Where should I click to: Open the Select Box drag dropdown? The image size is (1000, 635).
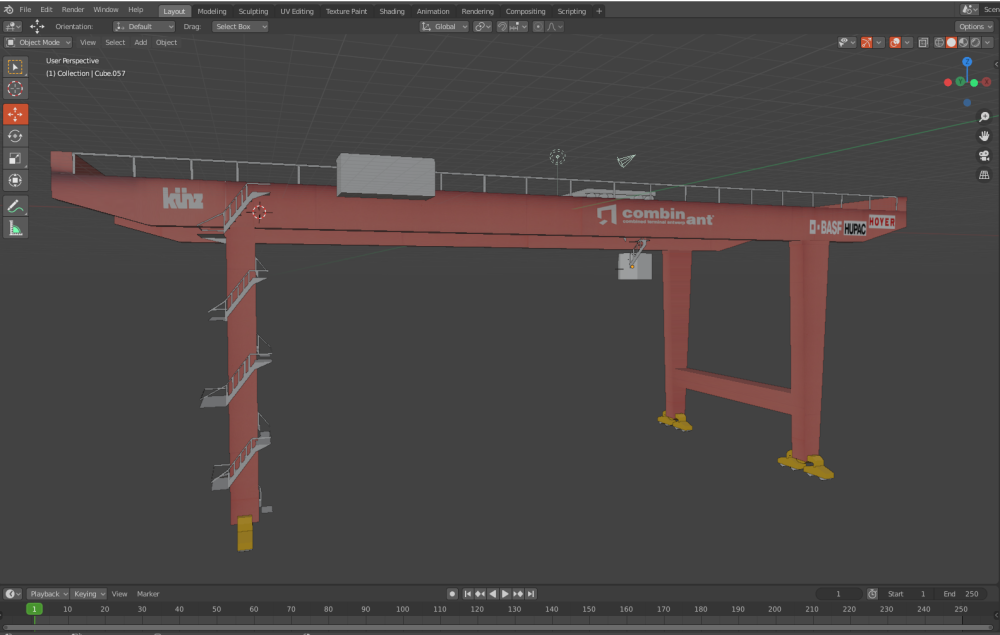240,26
